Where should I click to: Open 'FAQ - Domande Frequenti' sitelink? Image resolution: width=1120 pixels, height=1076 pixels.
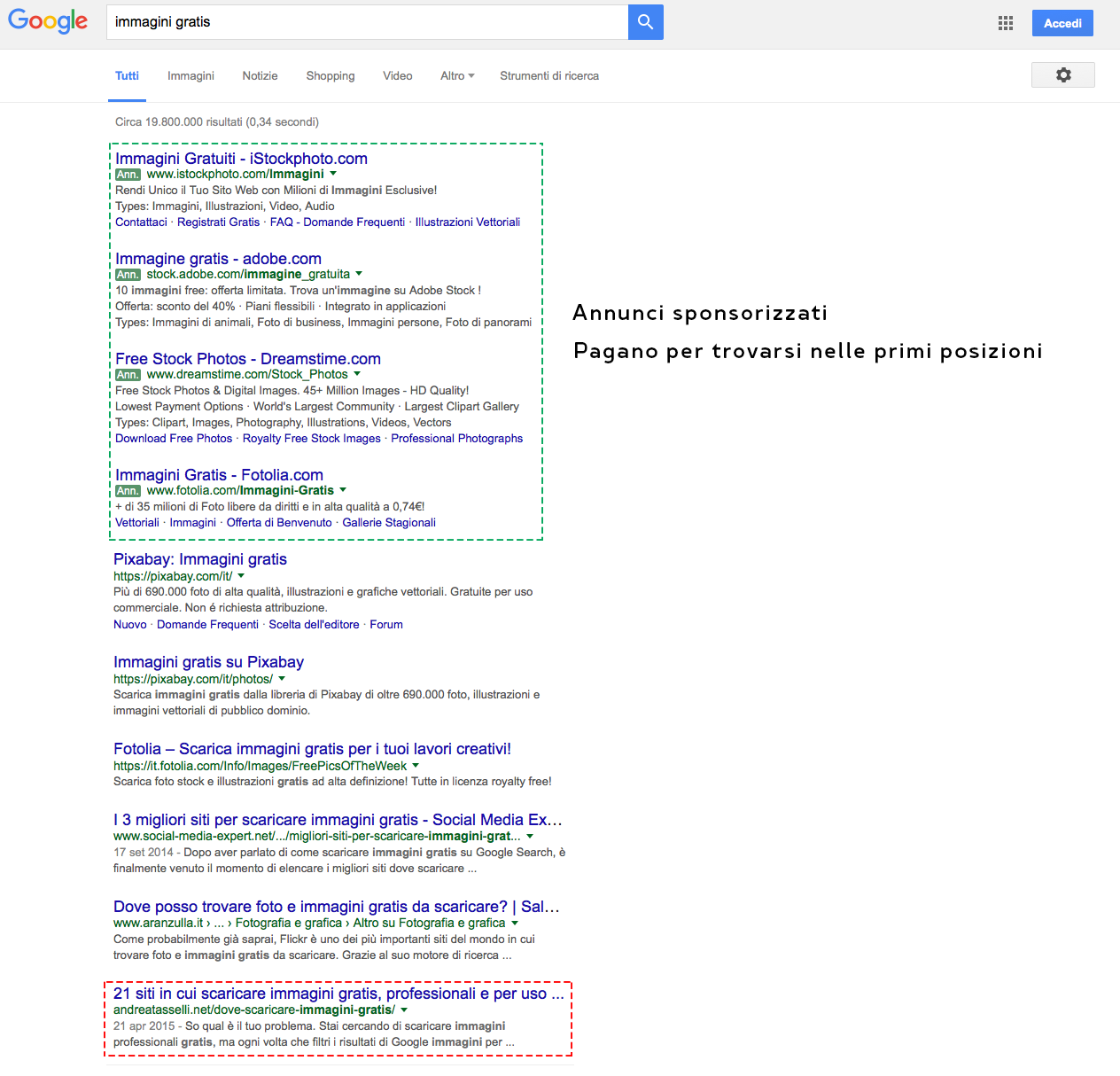[338, 222]
